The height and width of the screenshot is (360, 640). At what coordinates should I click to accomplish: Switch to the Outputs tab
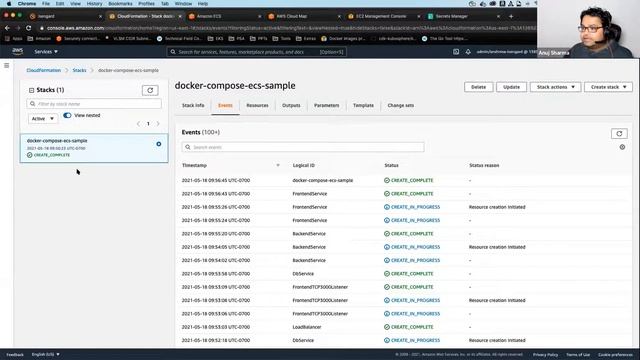coord(291,105)
